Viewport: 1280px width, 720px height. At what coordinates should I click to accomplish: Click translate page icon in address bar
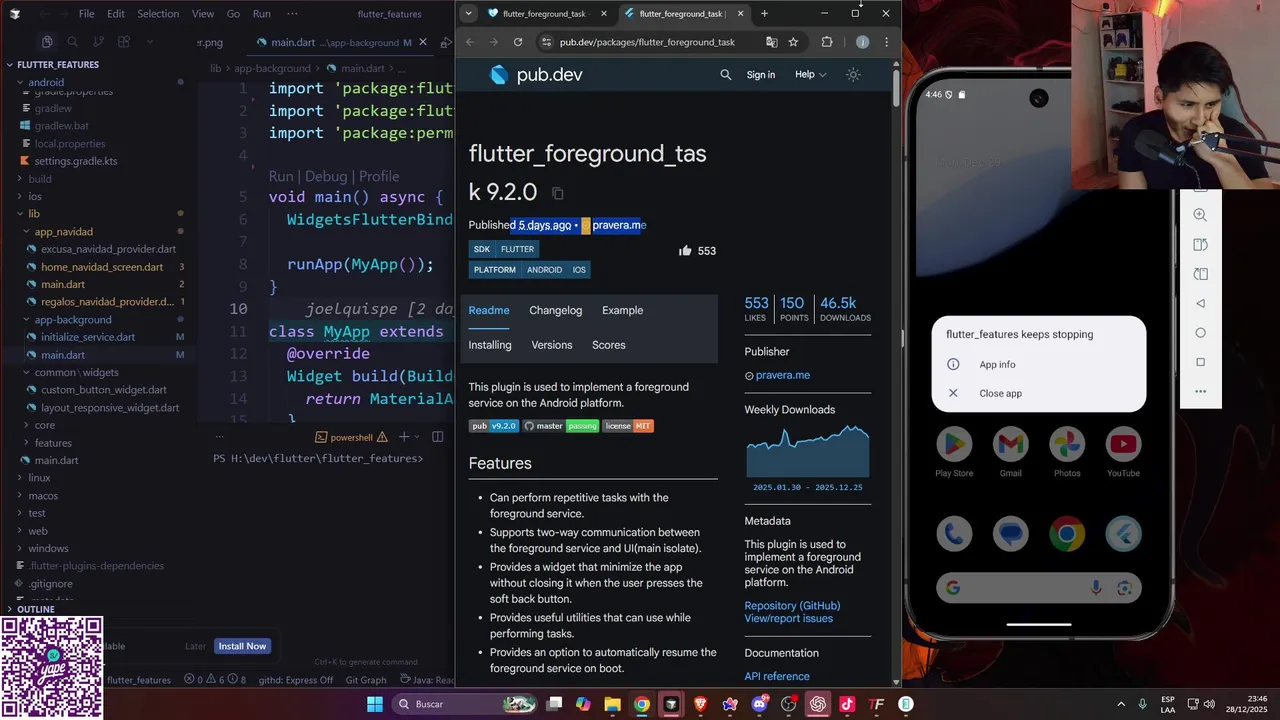click(x=771, y=42)
